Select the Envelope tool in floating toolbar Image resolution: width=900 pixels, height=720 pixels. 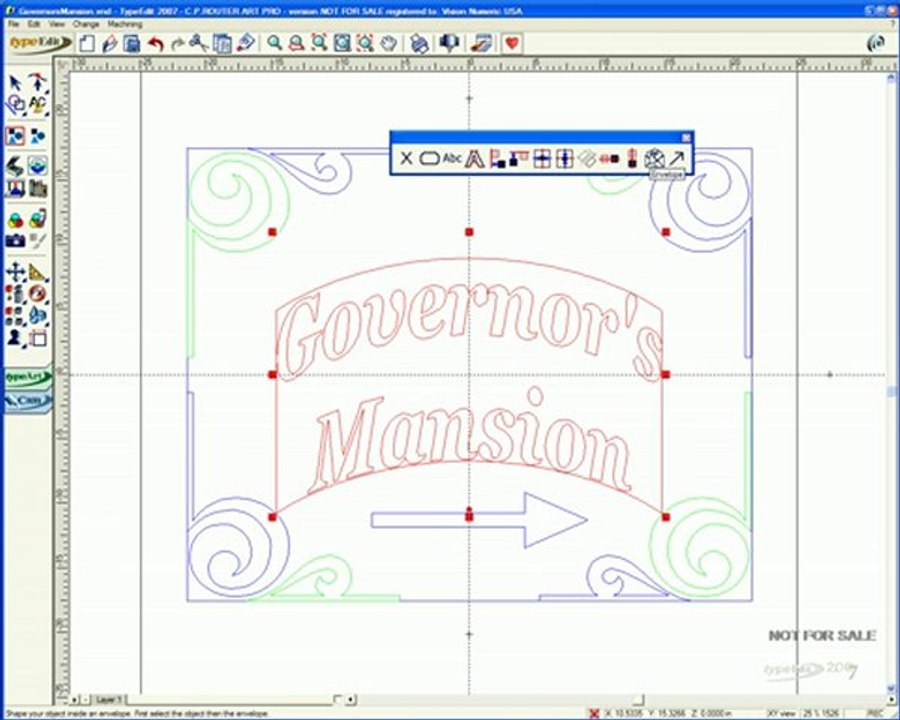coord(655,157)
